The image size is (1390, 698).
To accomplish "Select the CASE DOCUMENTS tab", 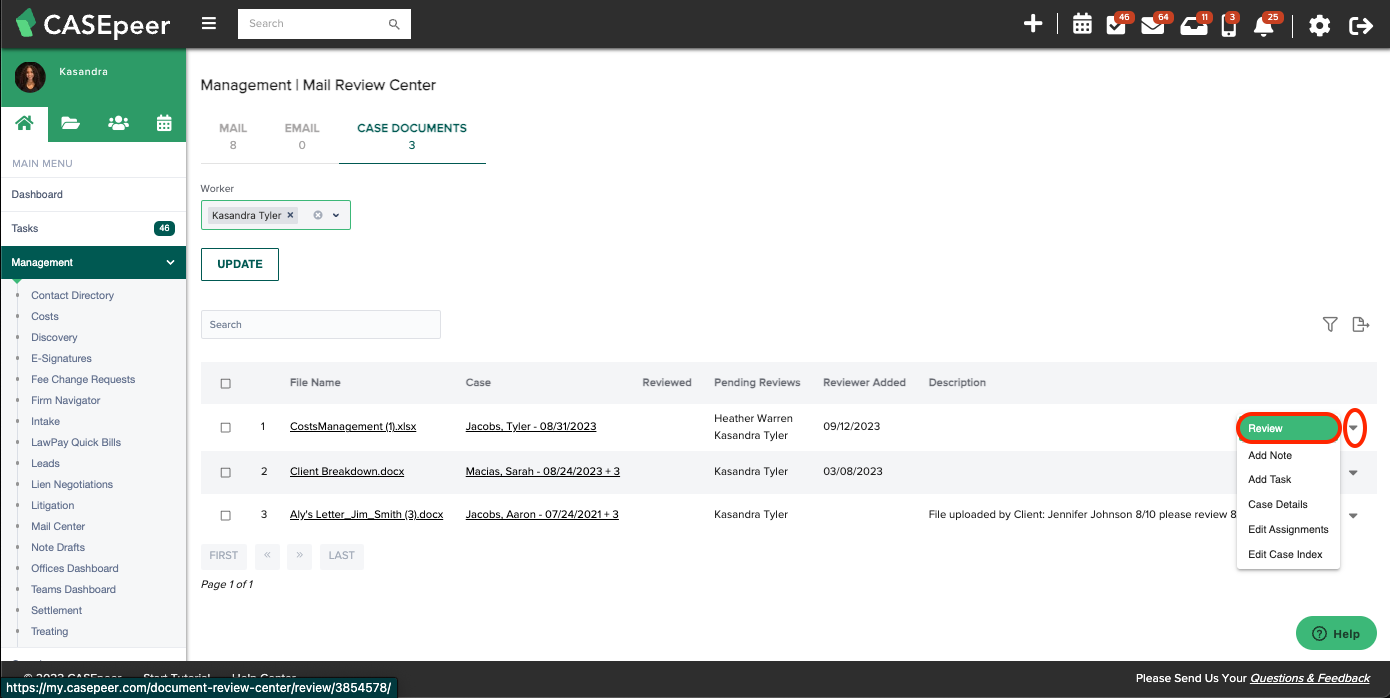I will [x=412, y=137].
